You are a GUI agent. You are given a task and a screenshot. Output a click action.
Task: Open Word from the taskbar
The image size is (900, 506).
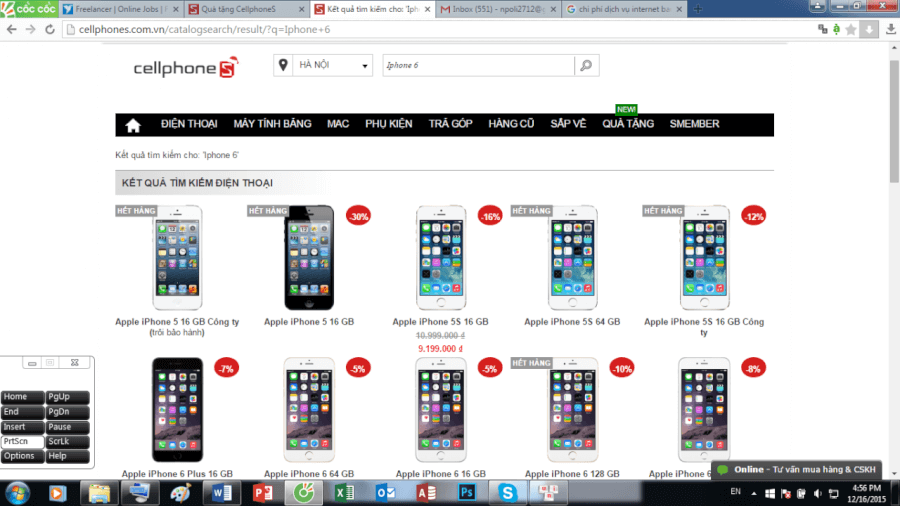(222, 493)
